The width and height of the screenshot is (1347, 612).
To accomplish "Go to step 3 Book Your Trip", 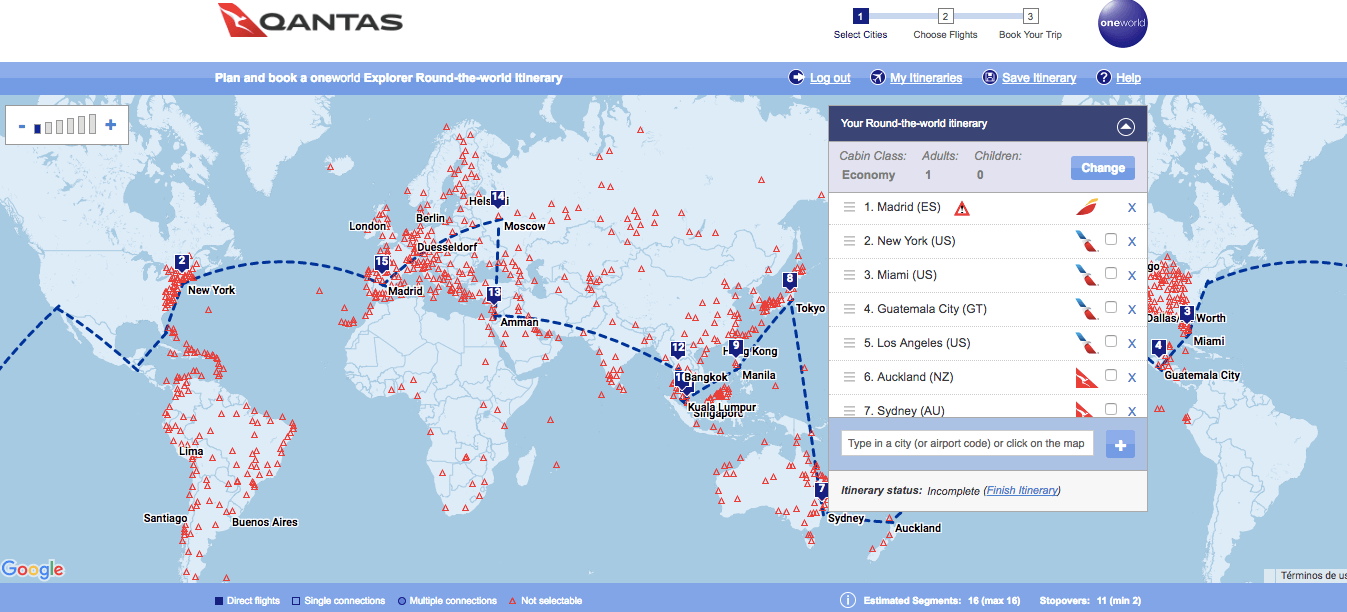I will 1030,17.
